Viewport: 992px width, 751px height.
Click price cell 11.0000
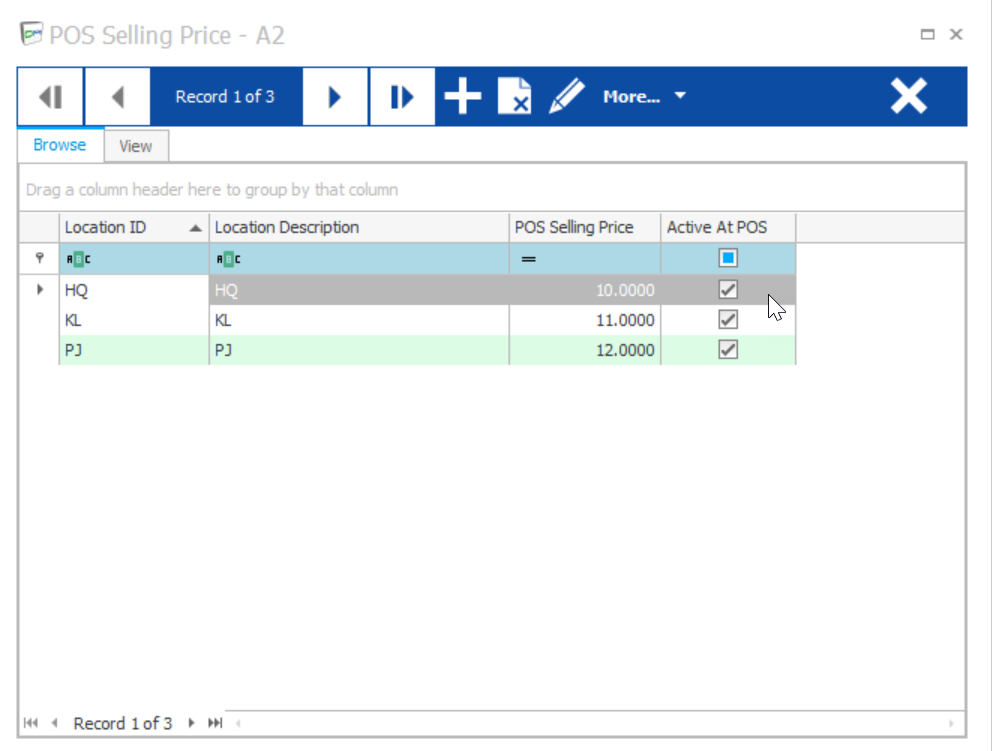click(x=585, y=320)
